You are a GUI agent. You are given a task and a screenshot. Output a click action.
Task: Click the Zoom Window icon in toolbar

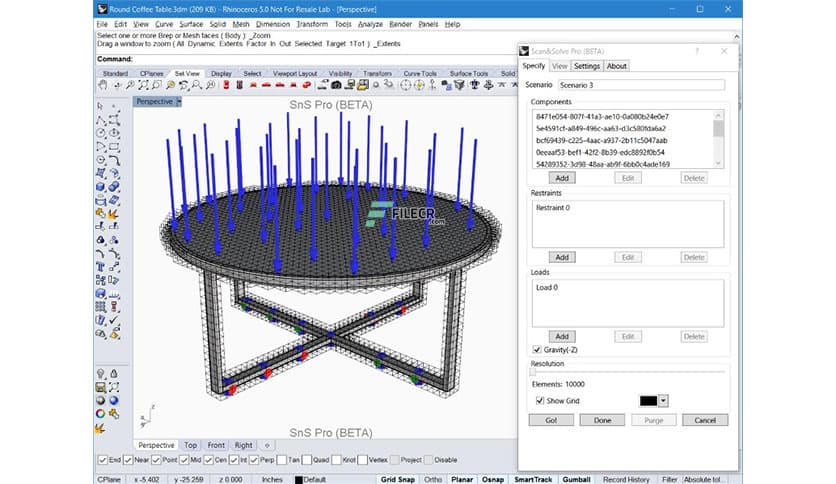click(157, 85)
